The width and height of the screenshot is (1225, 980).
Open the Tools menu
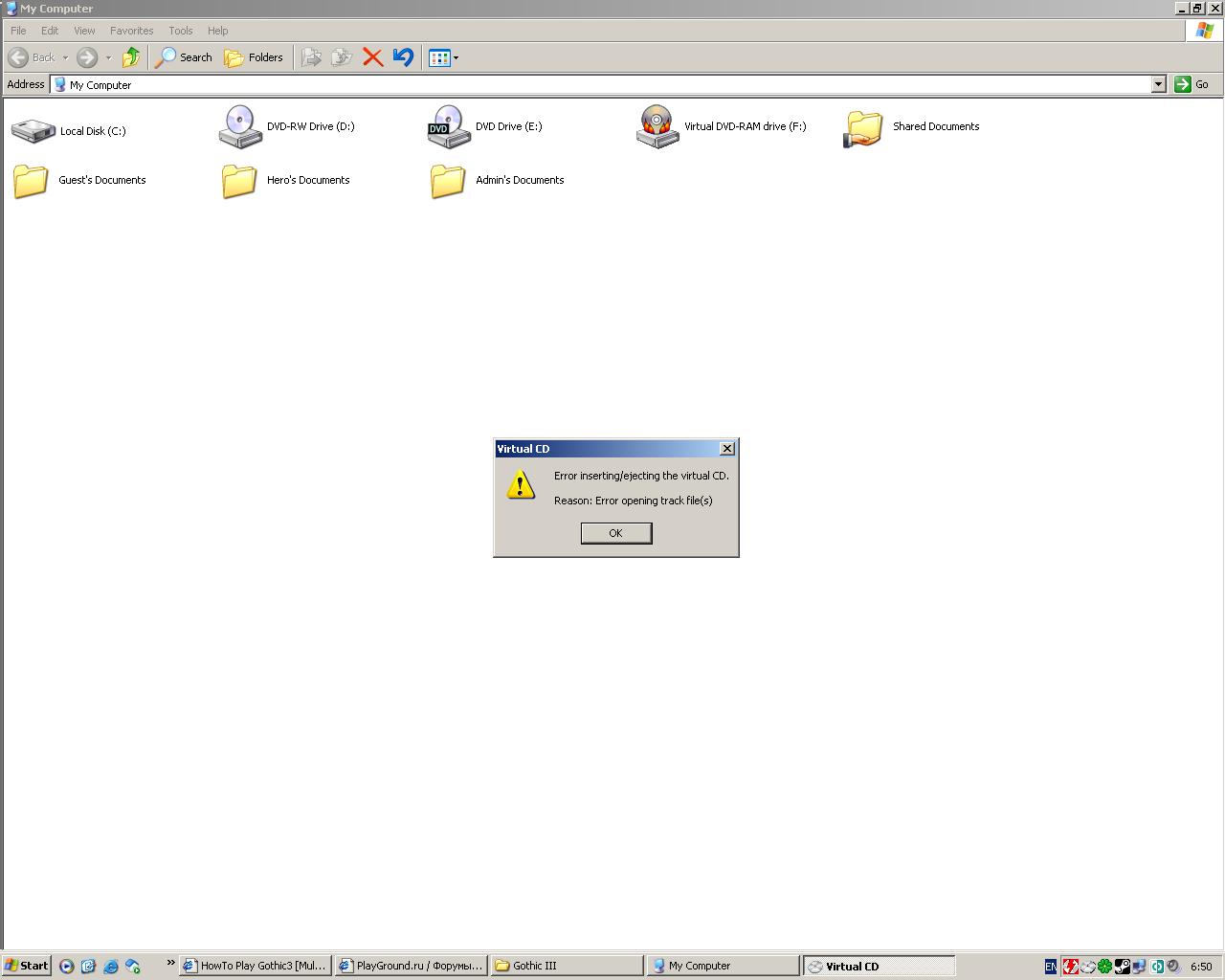180,31
